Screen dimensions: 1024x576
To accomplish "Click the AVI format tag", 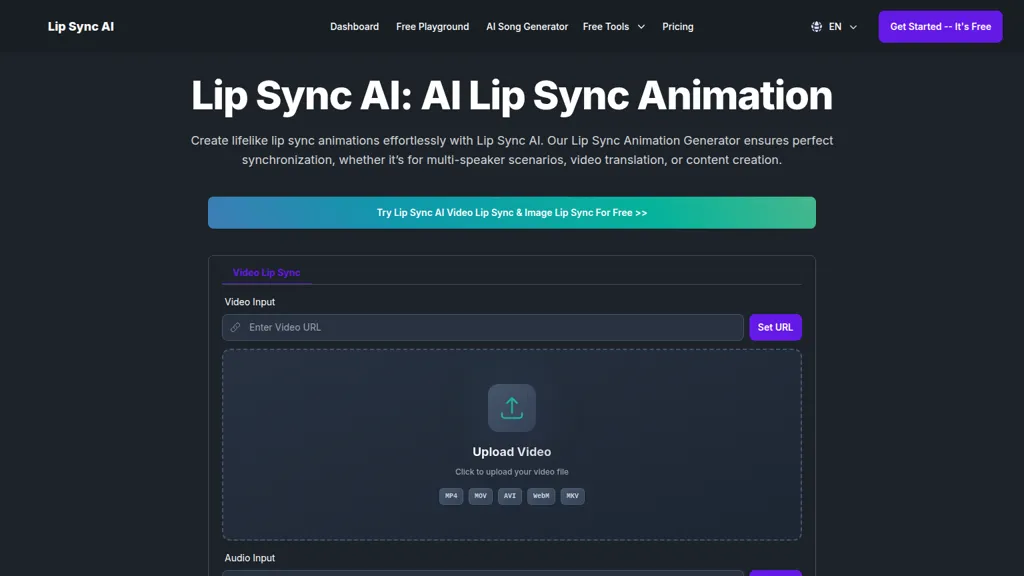I will pyautogui.click(x=509, y=496).
